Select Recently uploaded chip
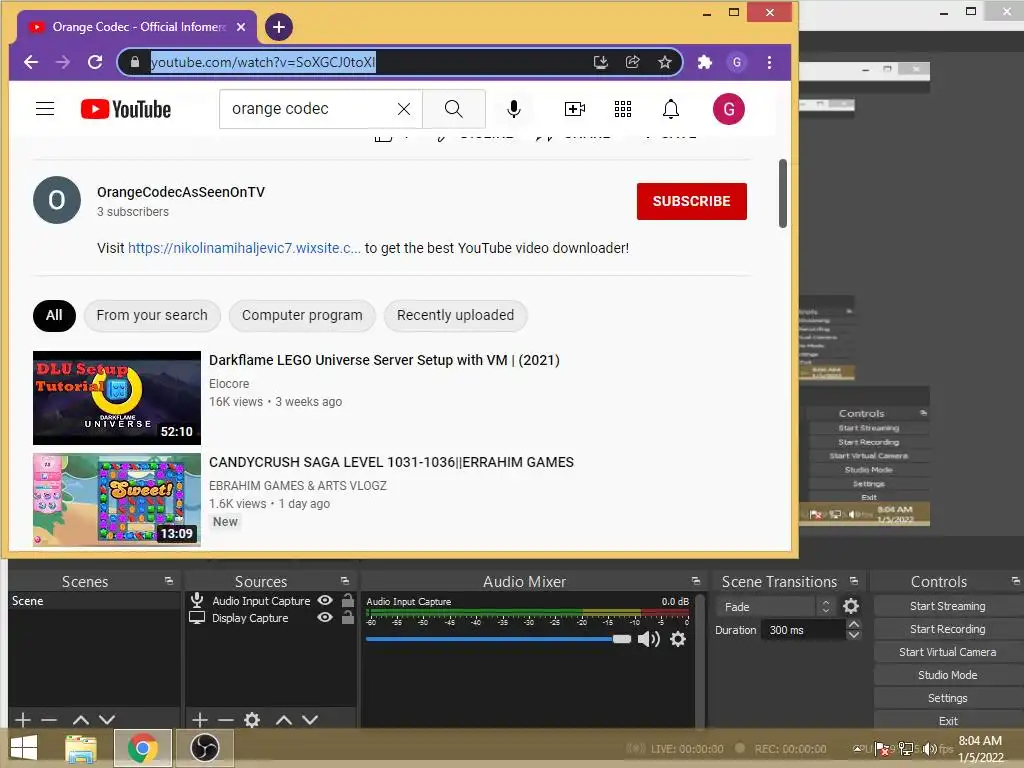The height and width of the screenshot is (768, 1024). point(456,315)
